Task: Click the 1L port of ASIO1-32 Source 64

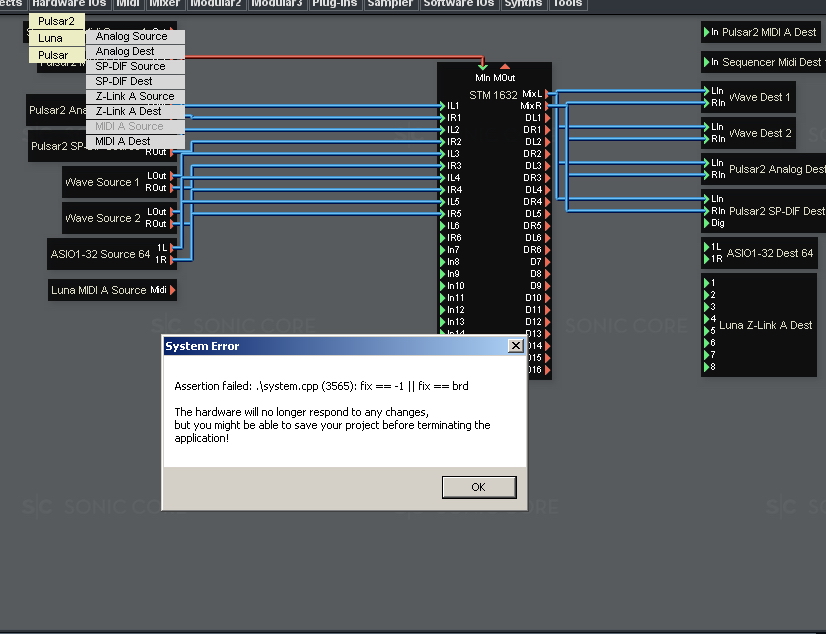Action: 173,247
